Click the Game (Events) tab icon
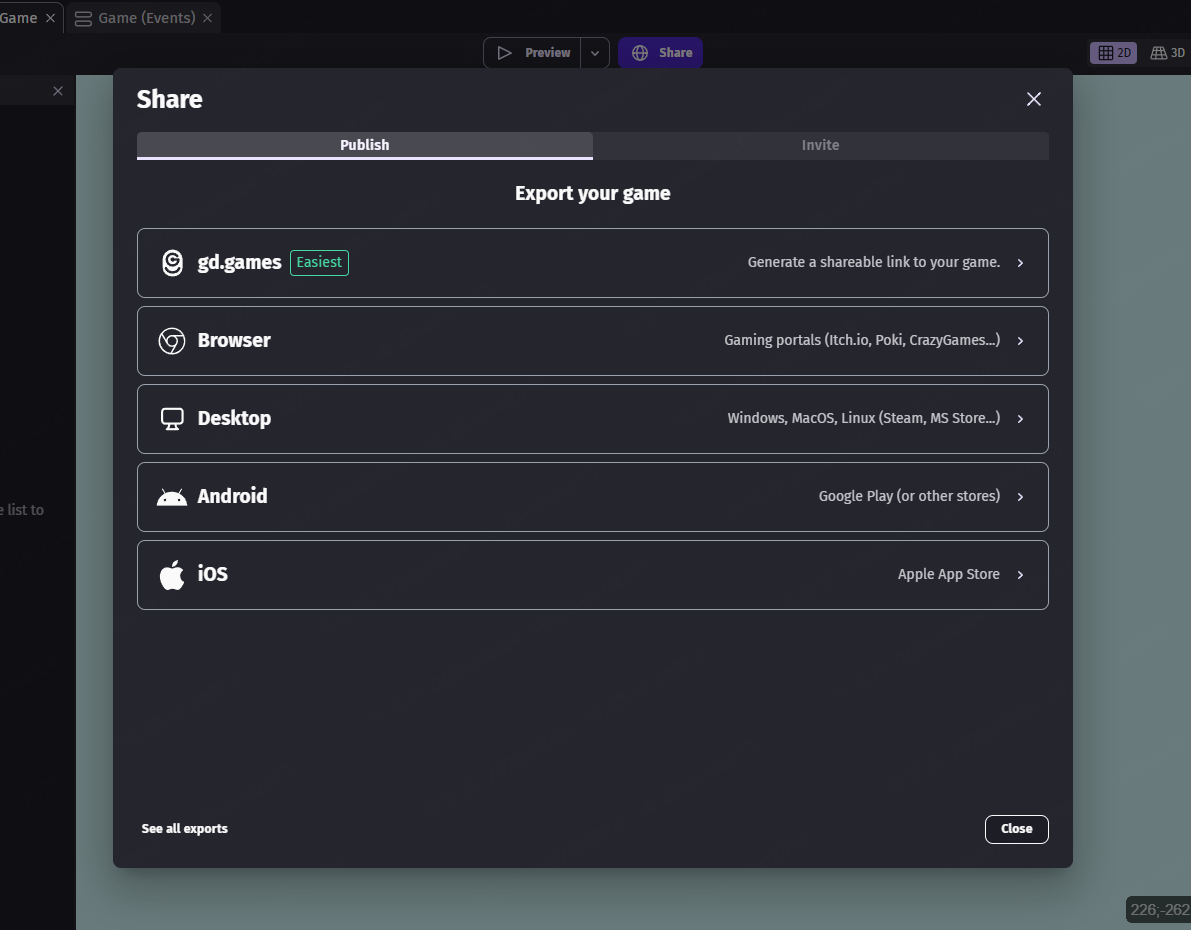The image size is (1191, 930). (84, 18)
